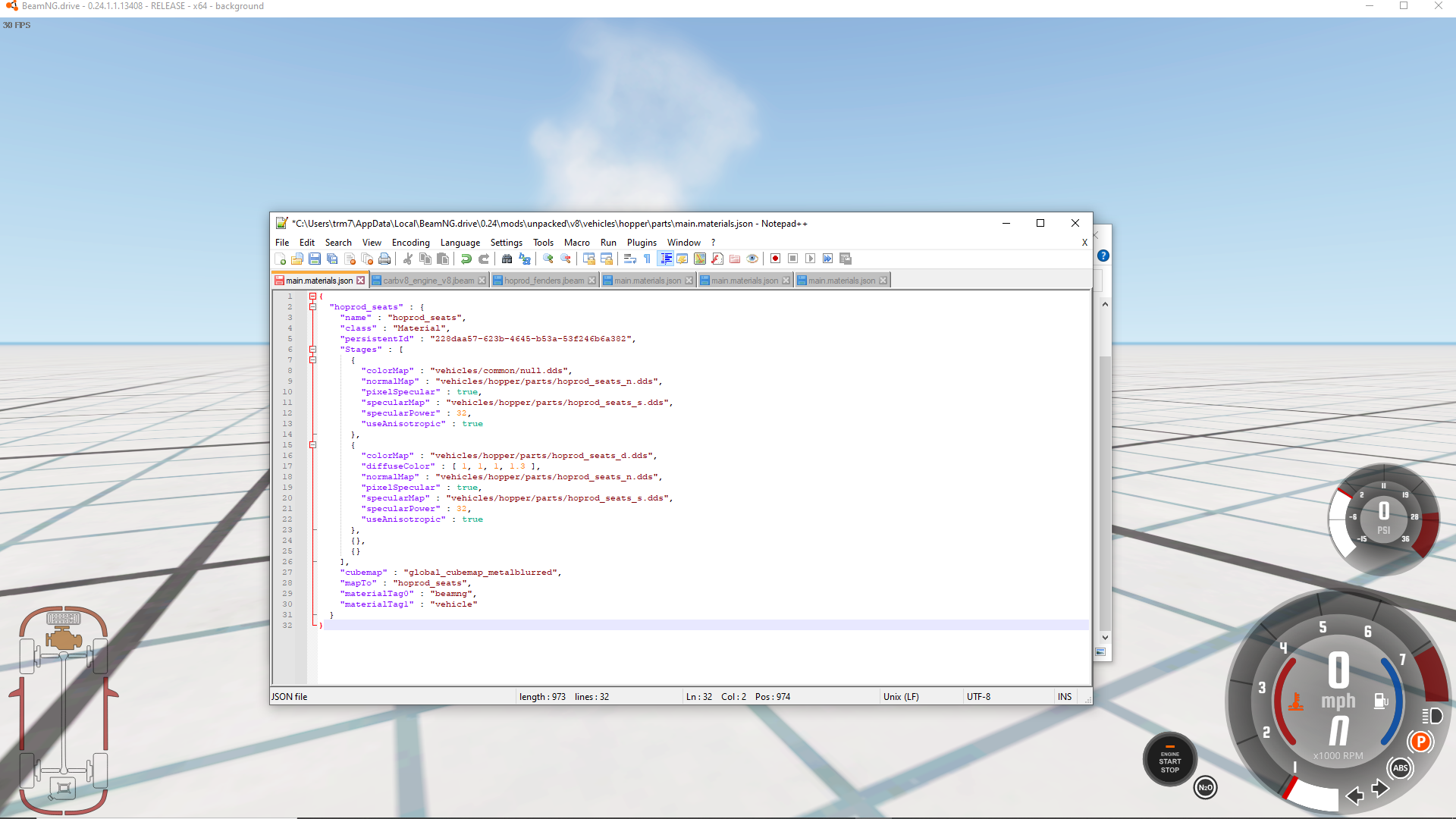Save the current file via toolbar
The image size is (1456, 819).
[315, 259]
